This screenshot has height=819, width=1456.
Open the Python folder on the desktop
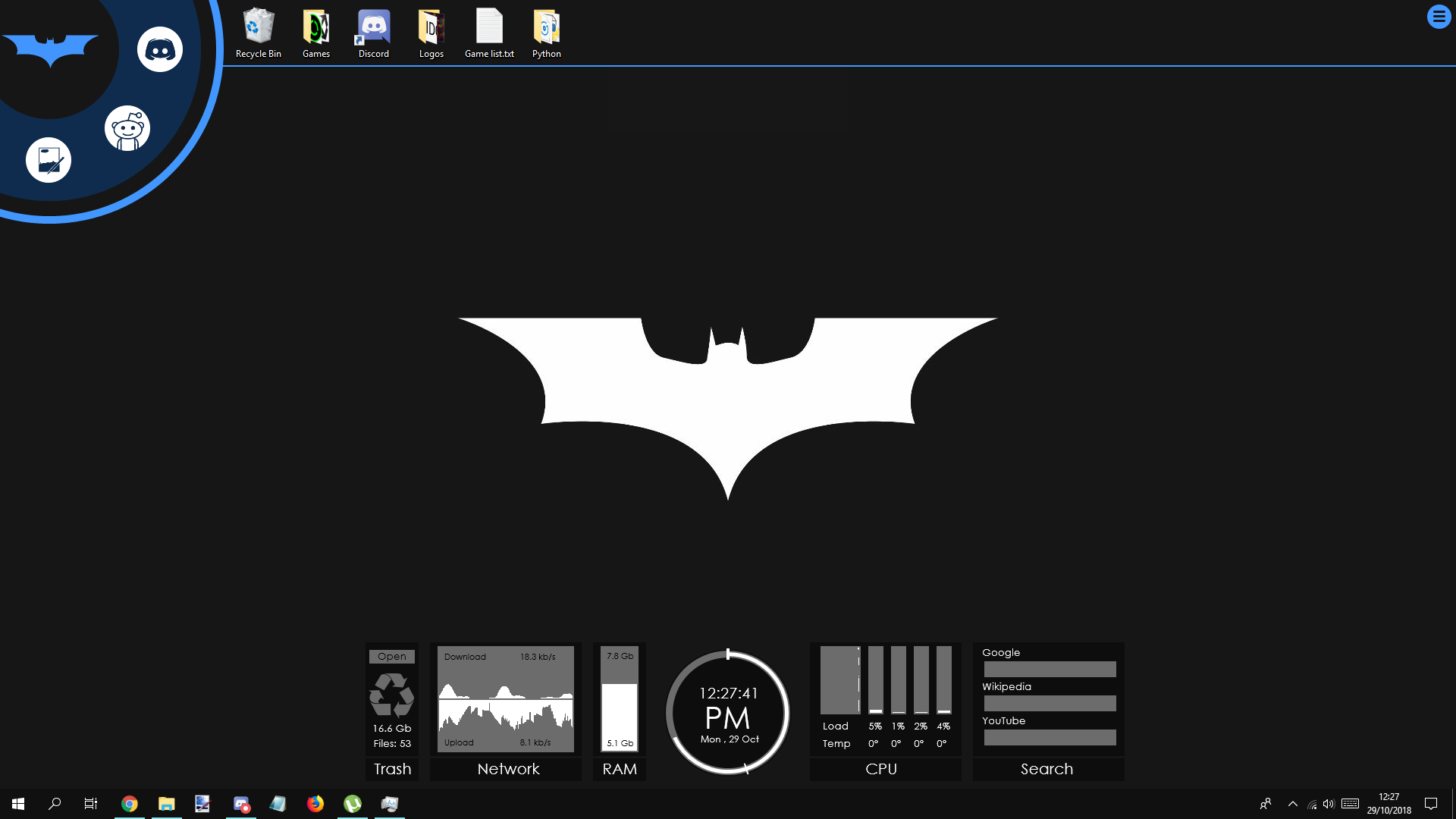[x=547, y=27]
